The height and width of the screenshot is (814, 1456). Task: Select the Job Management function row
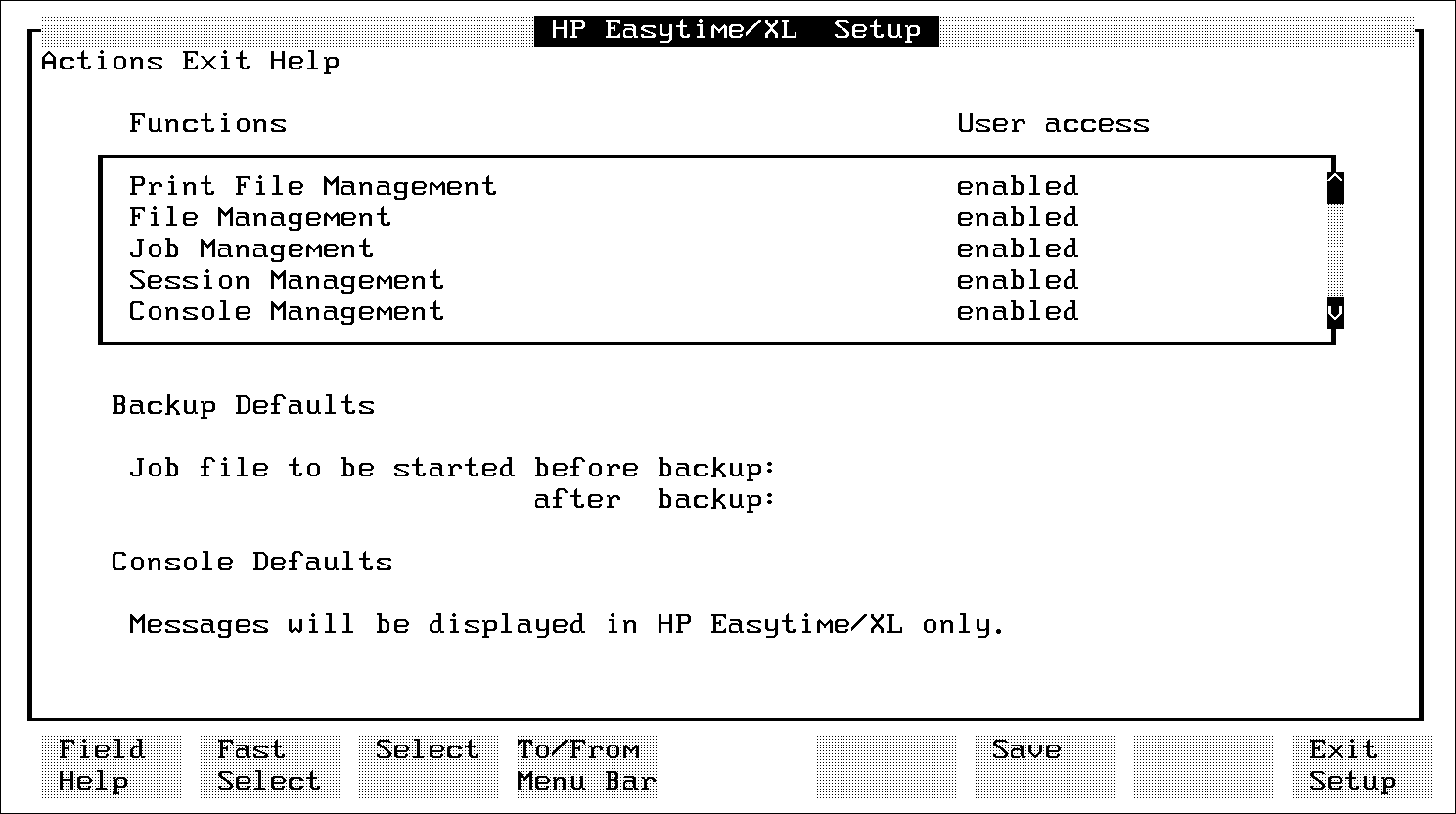click(x=250, y=249)
